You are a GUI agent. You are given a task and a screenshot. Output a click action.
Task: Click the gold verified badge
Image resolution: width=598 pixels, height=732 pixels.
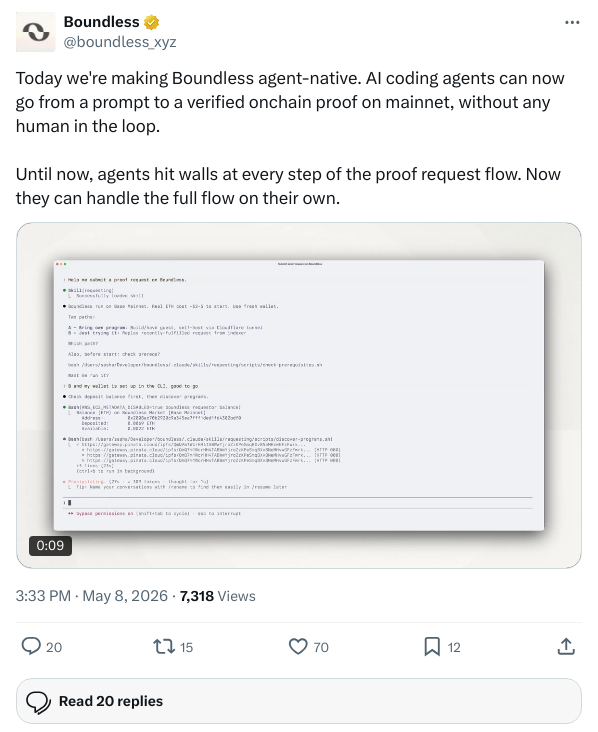151,22
